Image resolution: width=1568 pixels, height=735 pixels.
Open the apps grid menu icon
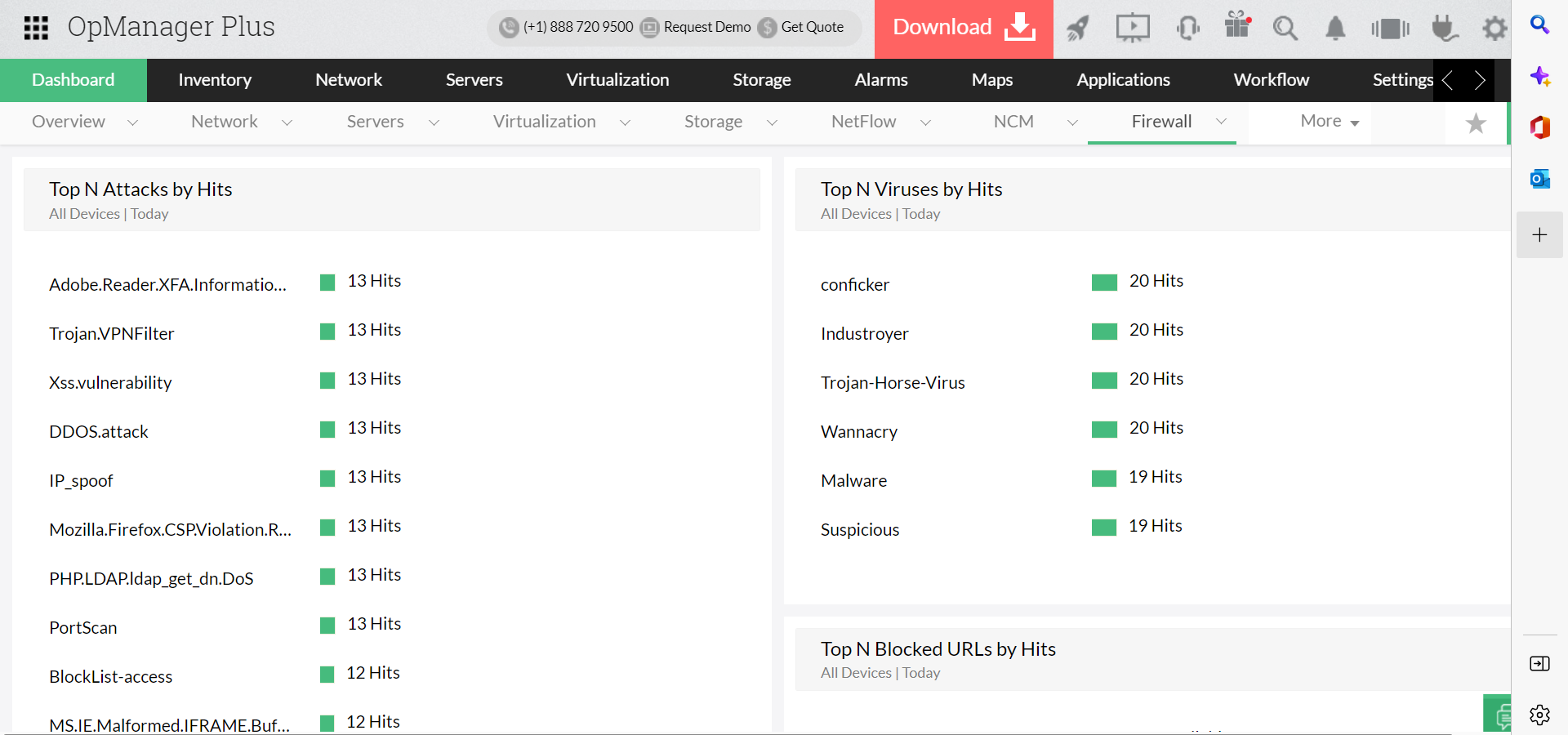[36, 28]
